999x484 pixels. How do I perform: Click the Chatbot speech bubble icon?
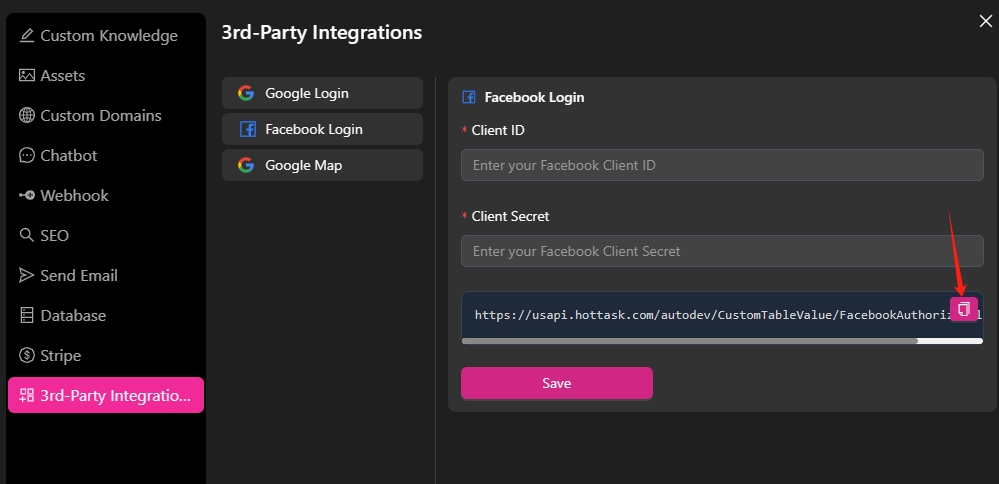click(x=27, y=156)
